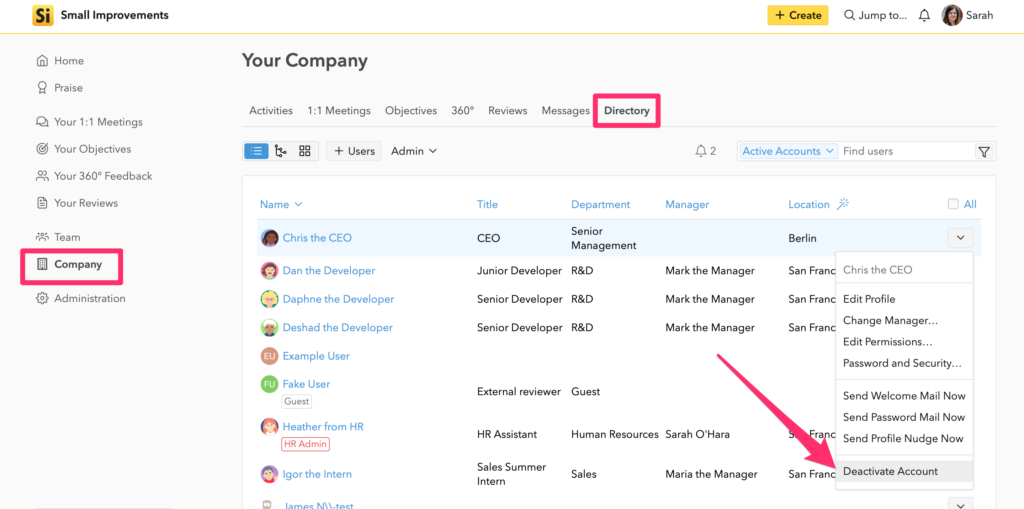Expand the Admin dropdown
The height and width of the screenshot is (509, 1024).
click(x=414, y=151)
